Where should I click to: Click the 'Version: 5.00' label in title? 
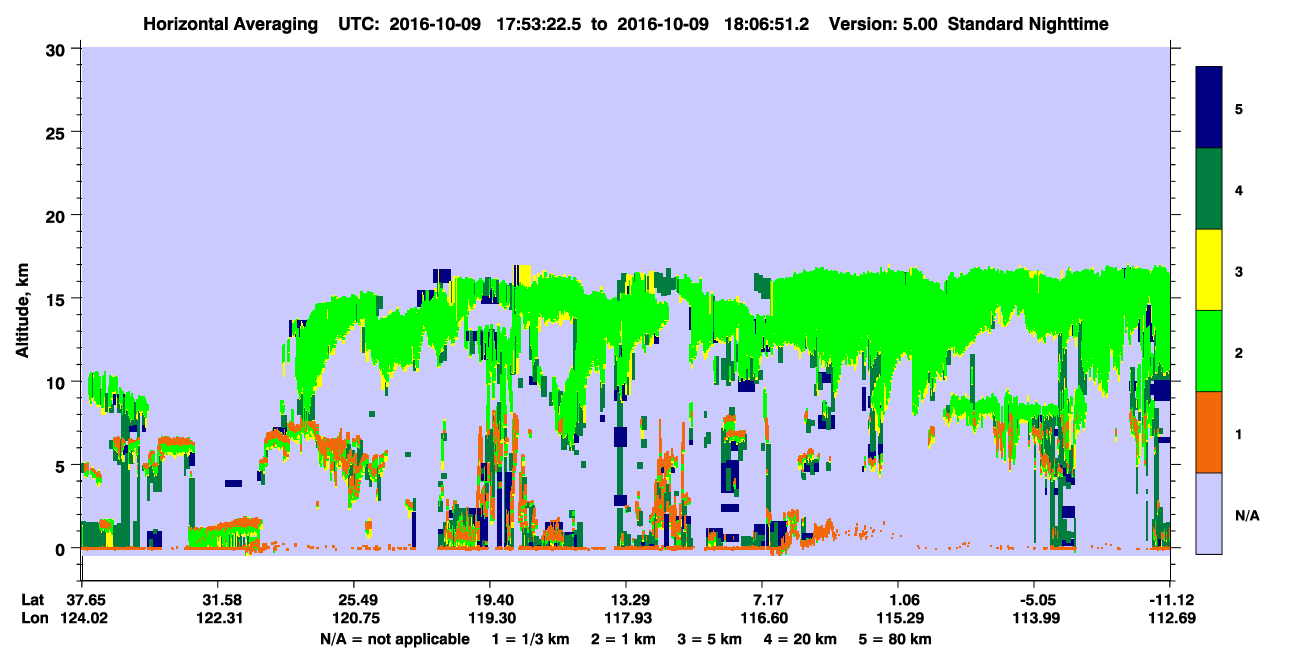(875, 23)
